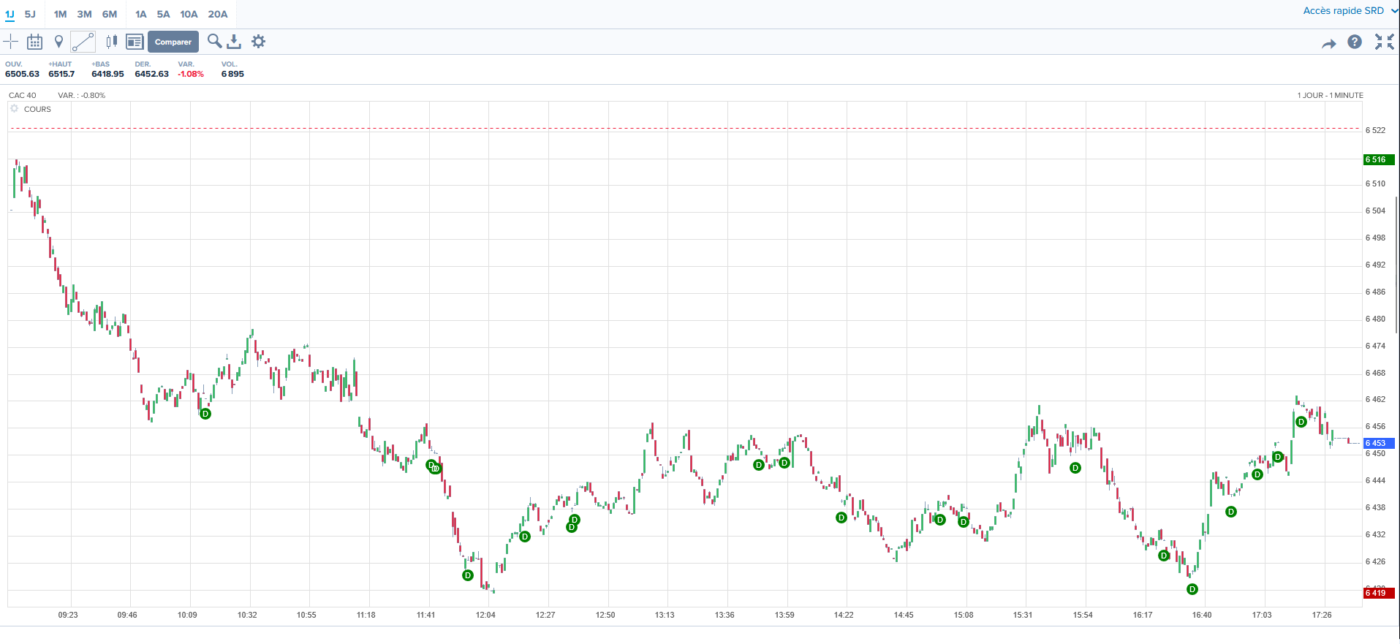The image size is (1400, 644).
Task: Switch to the 1J period
Action: pos(10,14)
